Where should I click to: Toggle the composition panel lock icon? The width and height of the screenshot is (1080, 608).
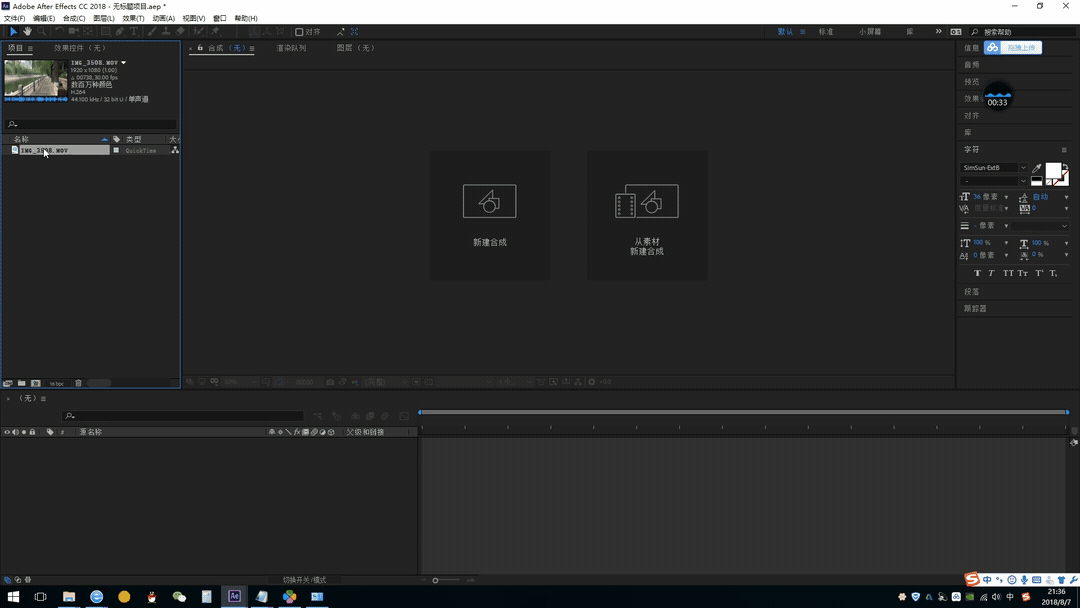[x=200, y=48]
